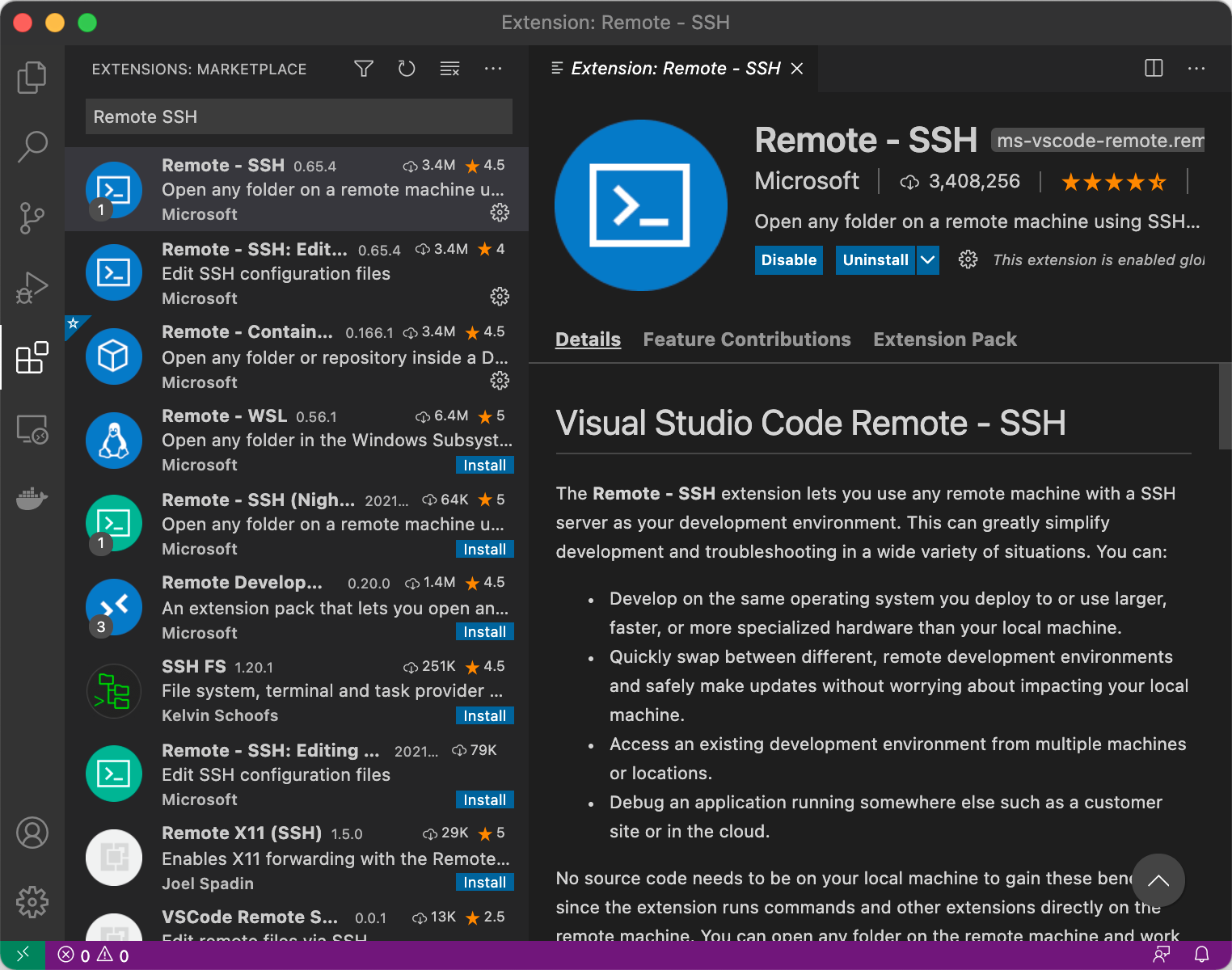The height and width of the screenshot is (970, 1232).
Task: Open the Manage gear in activity bar
Action: [x=32, y=901]
